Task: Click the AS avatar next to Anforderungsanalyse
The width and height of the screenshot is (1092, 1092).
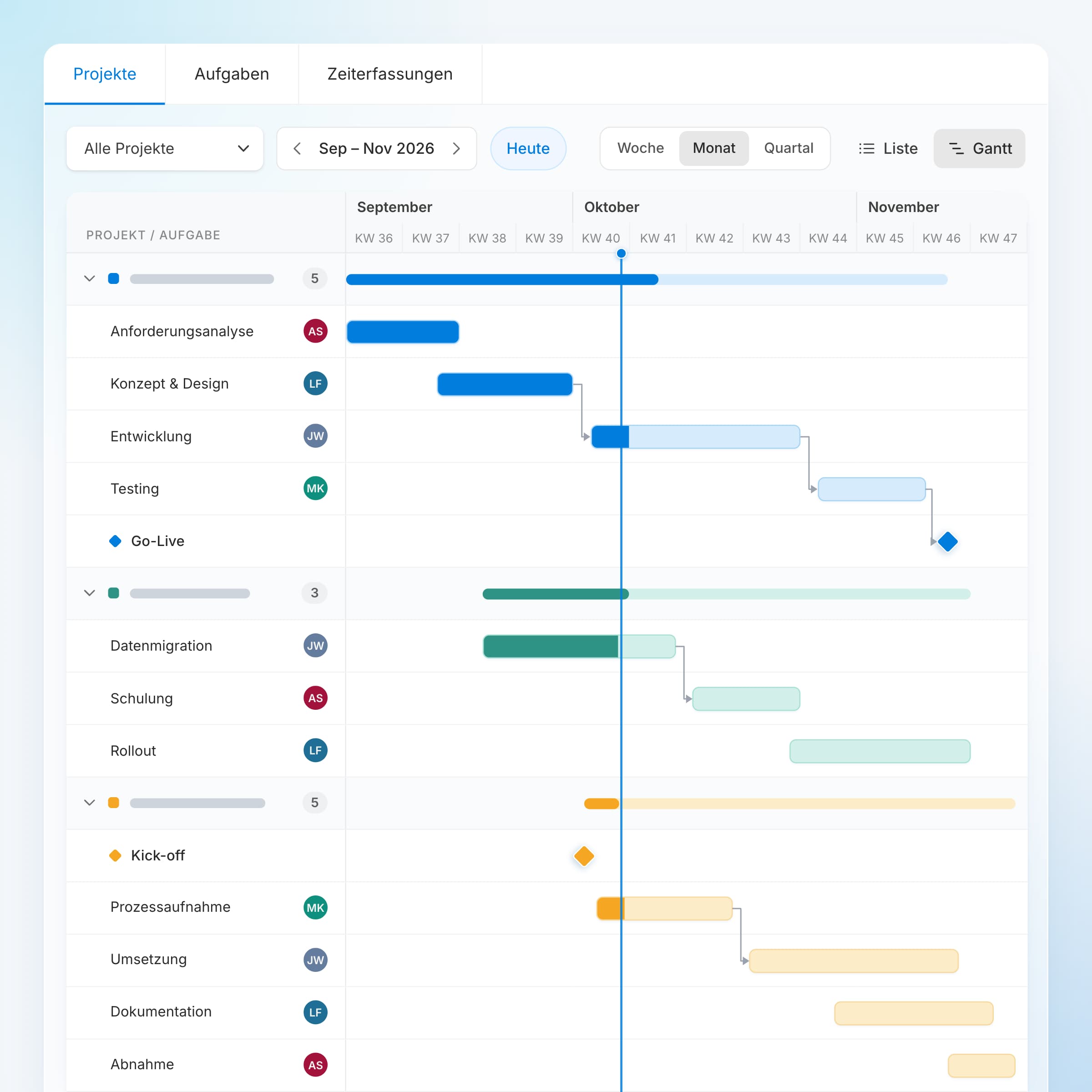Action: [315, 331]
